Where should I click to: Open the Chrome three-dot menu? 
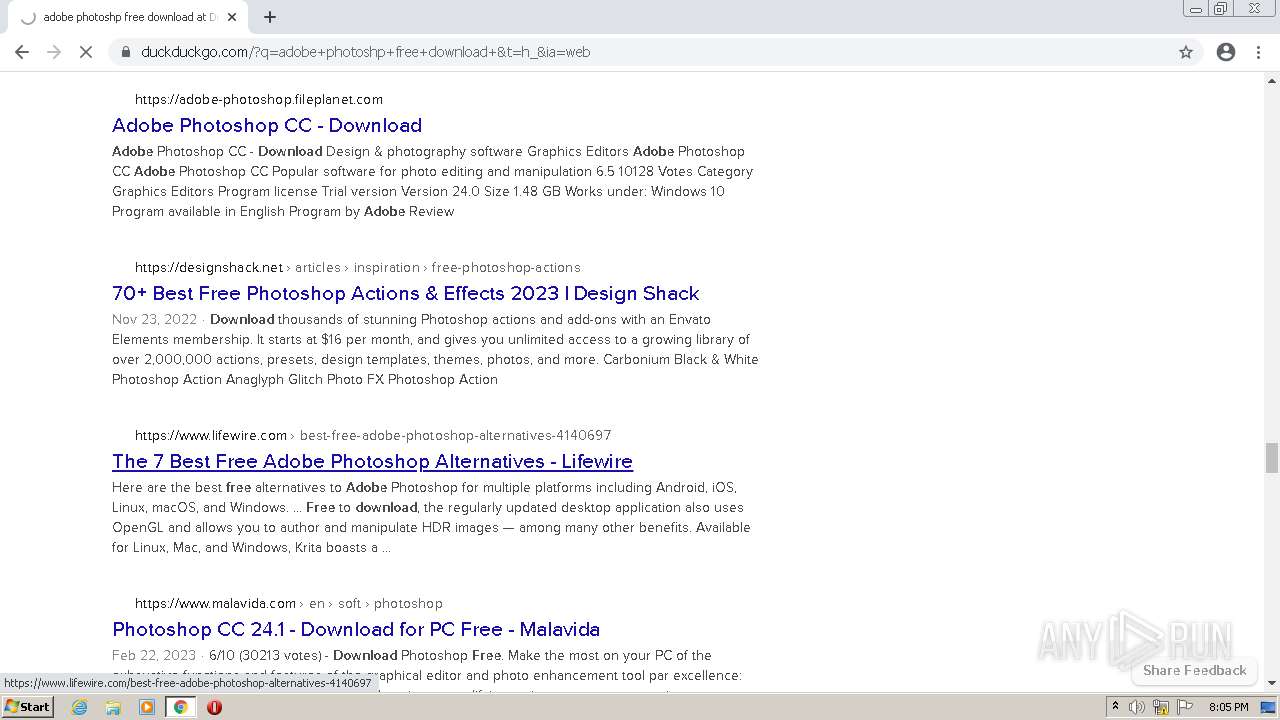click(x=1259, y=52)
